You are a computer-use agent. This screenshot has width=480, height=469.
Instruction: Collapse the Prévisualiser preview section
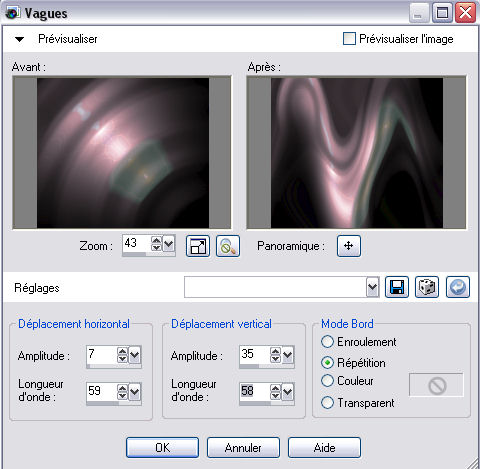[20, 39]
